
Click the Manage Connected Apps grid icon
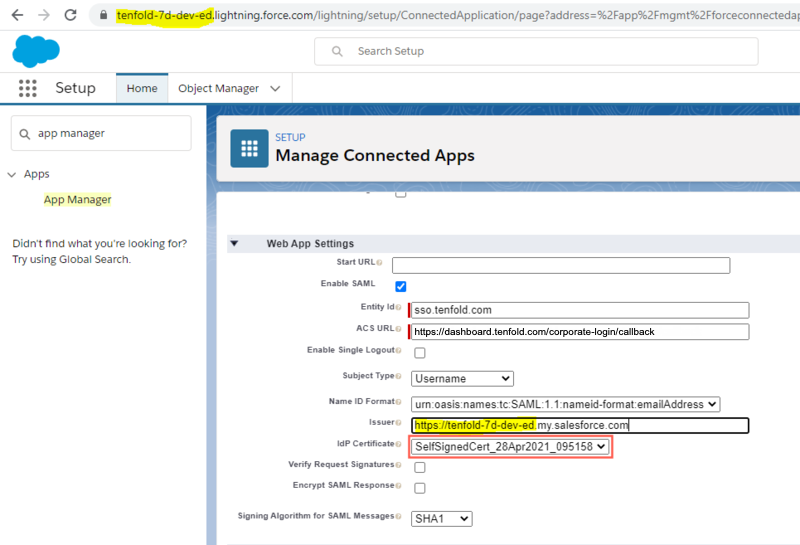249,148
